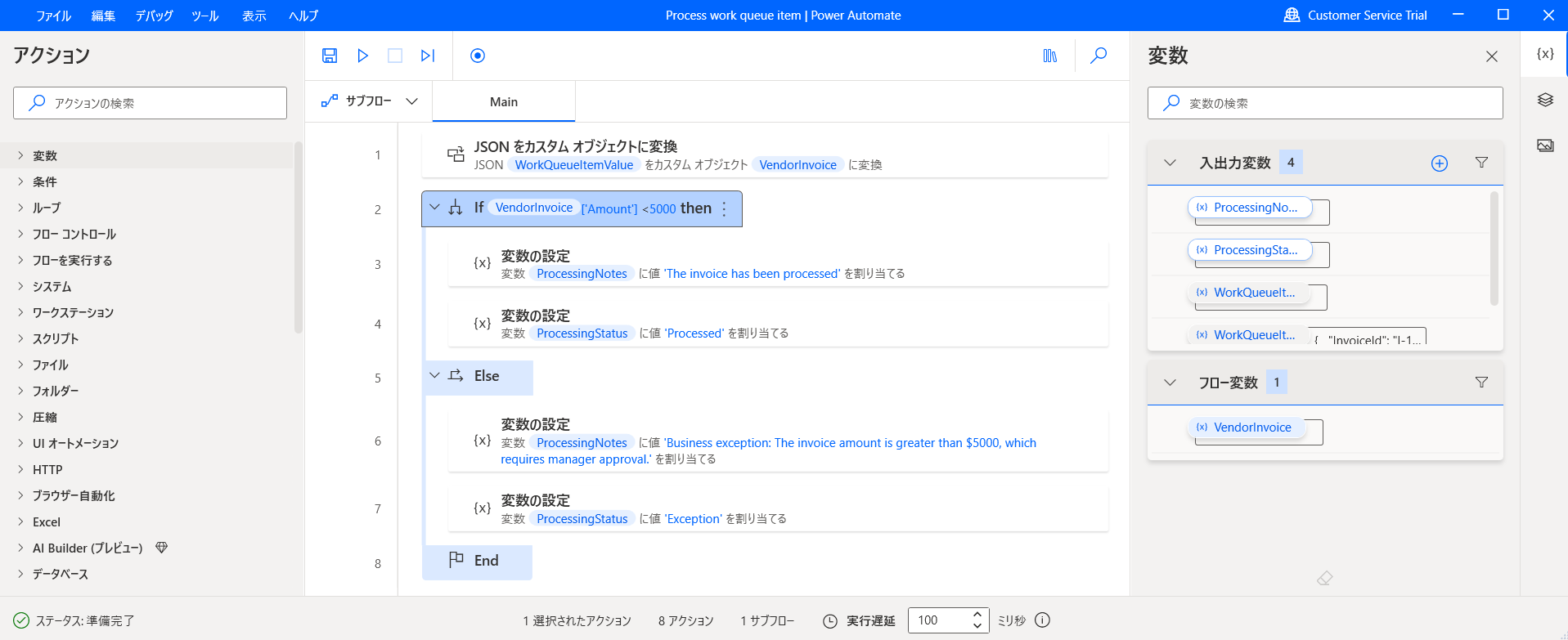Select the VendorInvoice flow variable
Viewport: 1568px width, 640px height.
pos(1246,427)
